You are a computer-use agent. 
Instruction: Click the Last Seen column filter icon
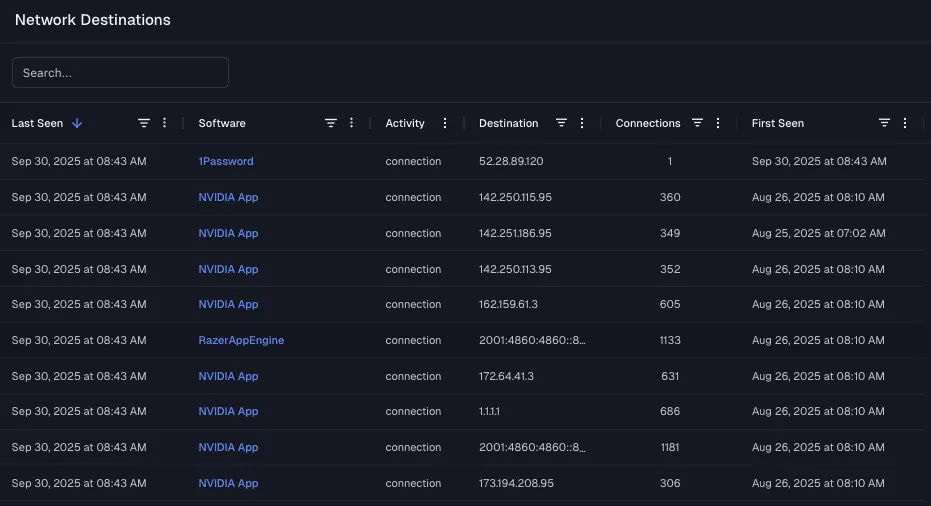coord(144,123)
